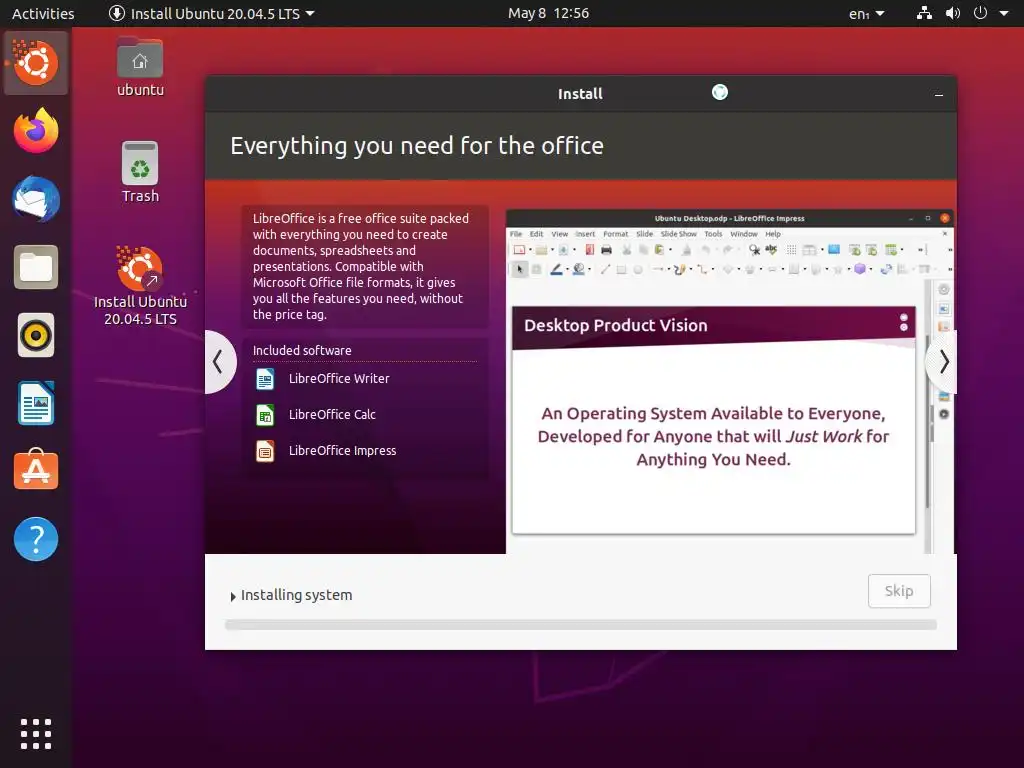Open the Help application
1024x768 pixels.
click(36, 539)
